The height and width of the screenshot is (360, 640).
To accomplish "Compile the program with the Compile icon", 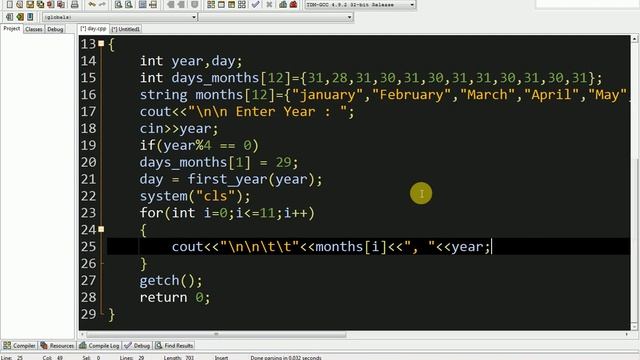I will coord(211,4).
